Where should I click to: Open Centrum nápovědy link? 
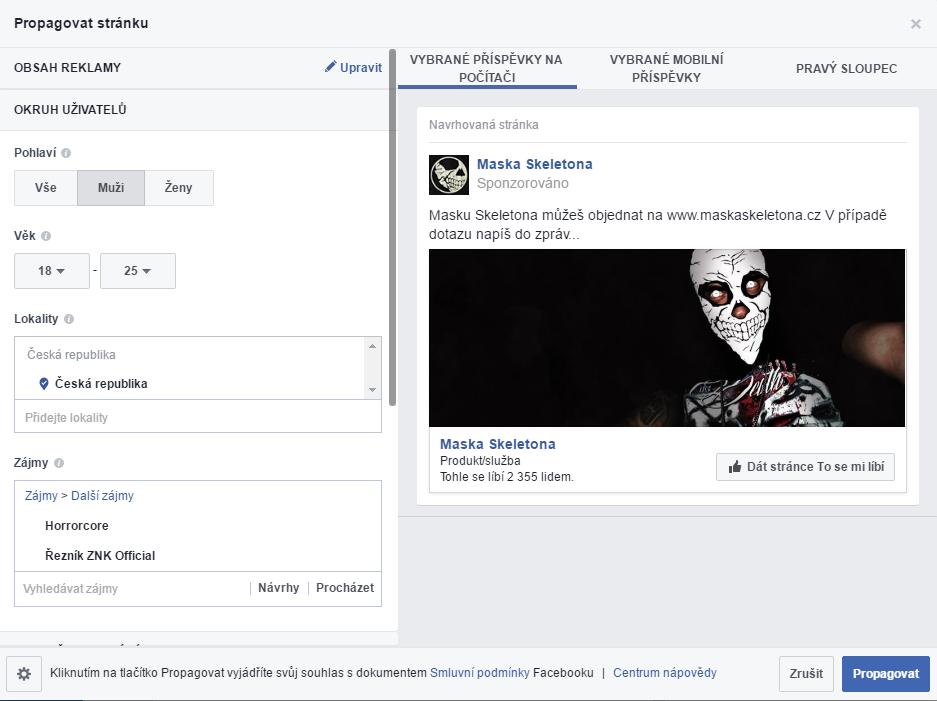pos(665,673)
